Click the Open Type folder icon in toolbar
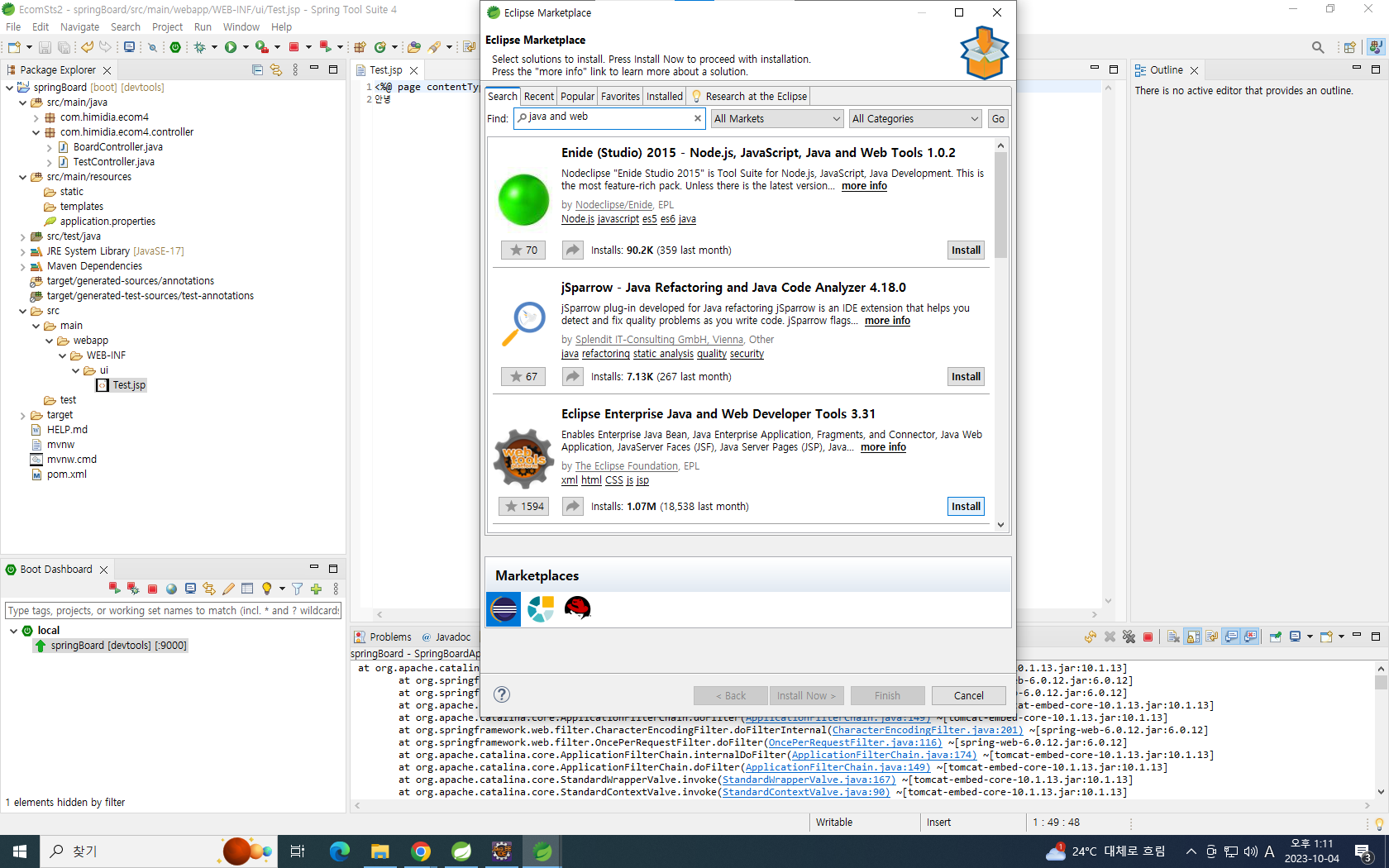1389x868 pixels. pos(414,47)
